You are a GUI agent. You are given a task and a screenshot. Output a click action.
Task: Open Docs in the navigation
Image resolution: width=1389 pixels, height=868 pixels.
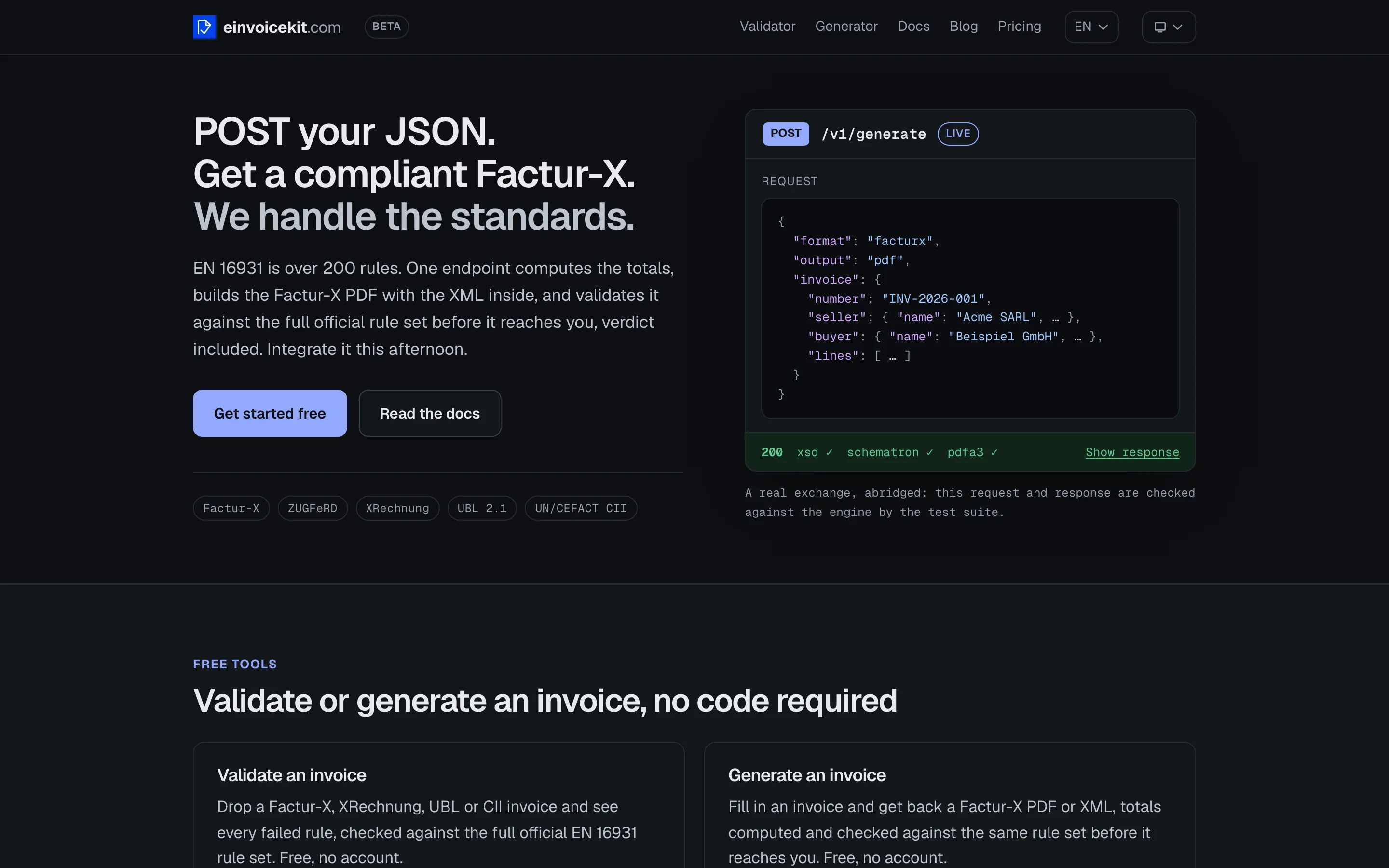pos(913,27)
